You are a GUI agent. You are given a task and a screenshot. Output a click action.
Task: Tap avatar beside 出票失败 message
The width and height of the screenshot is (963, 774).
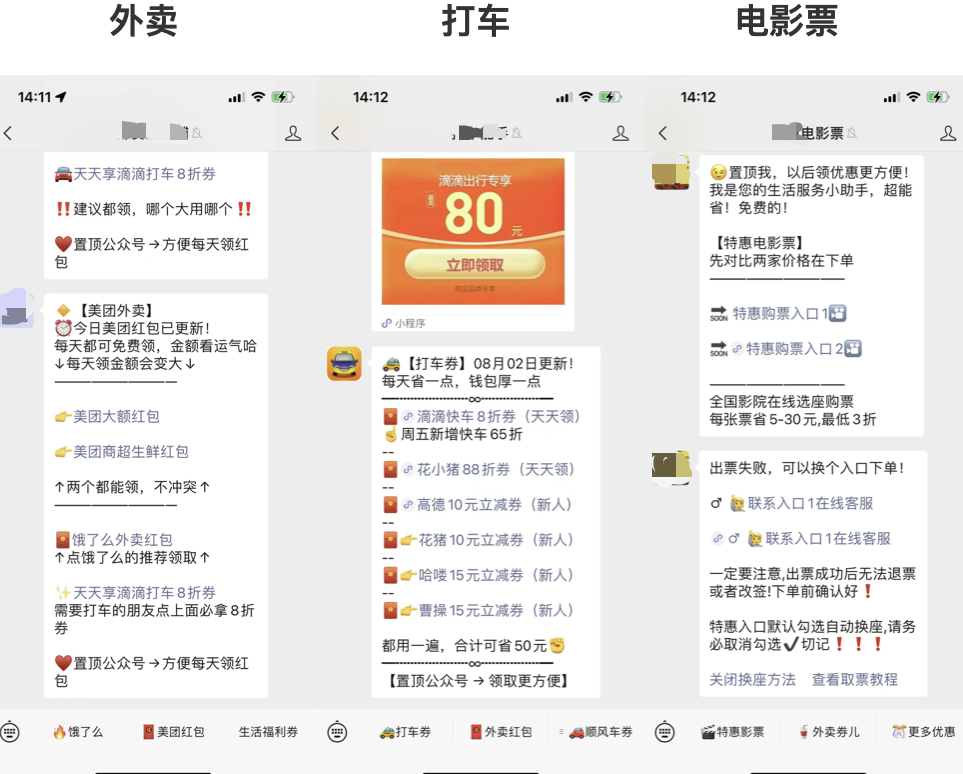coord(671,467)
